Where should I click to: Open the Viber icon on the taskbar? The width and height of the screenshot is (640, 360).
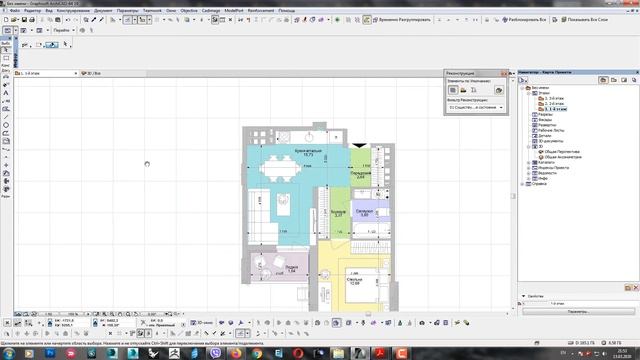tap(216, 353)
